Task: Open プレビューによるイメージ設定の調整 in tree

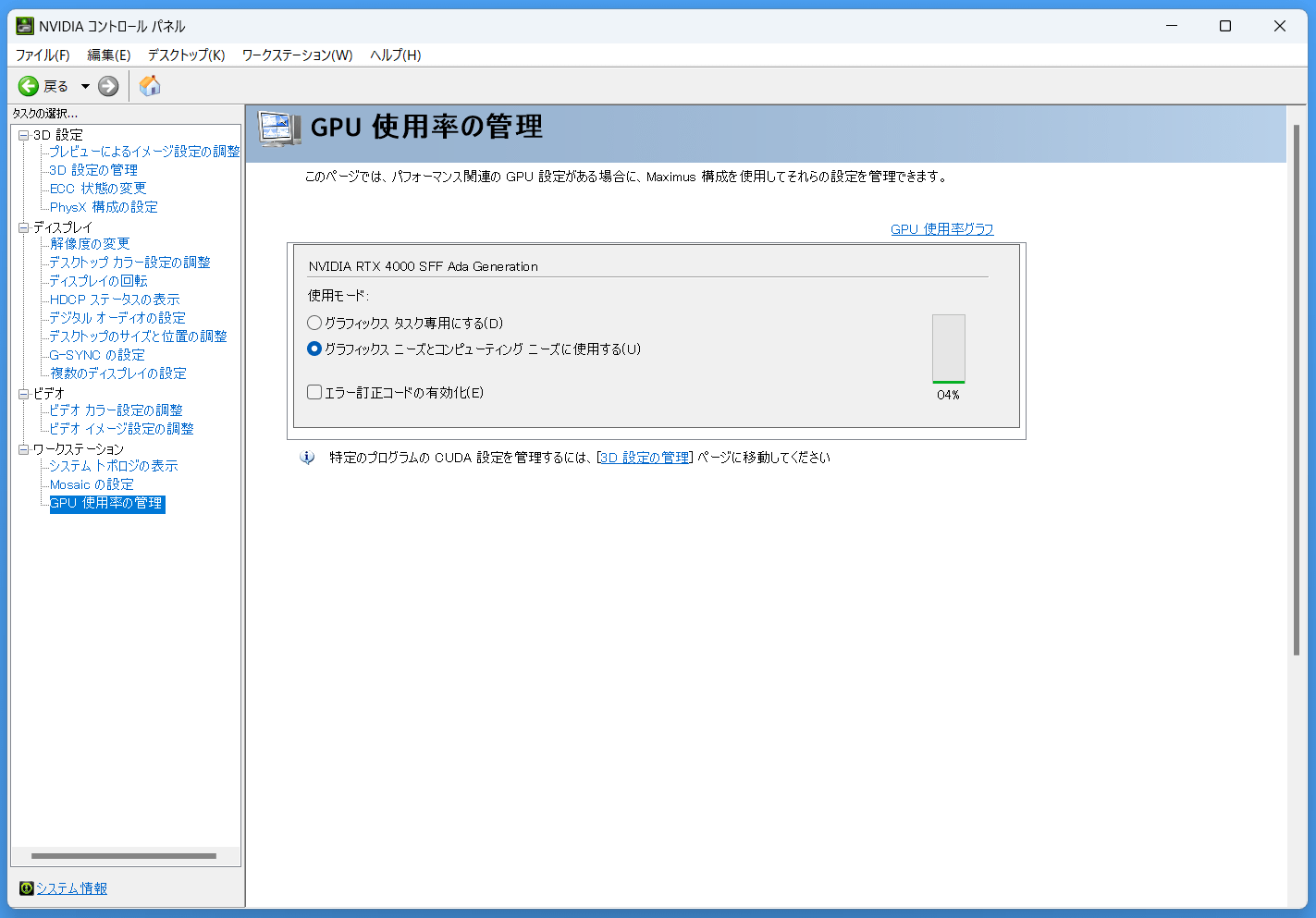Action: 144,152
